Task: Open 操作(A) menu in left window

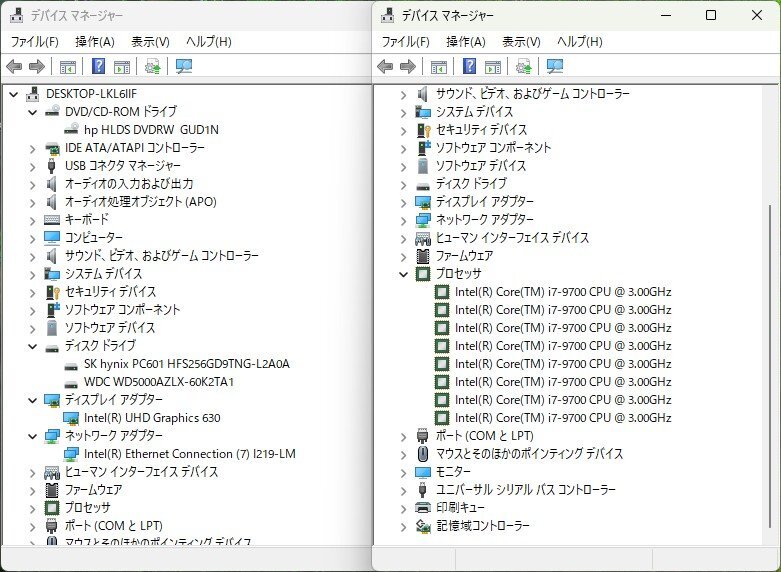Action: 95,42
